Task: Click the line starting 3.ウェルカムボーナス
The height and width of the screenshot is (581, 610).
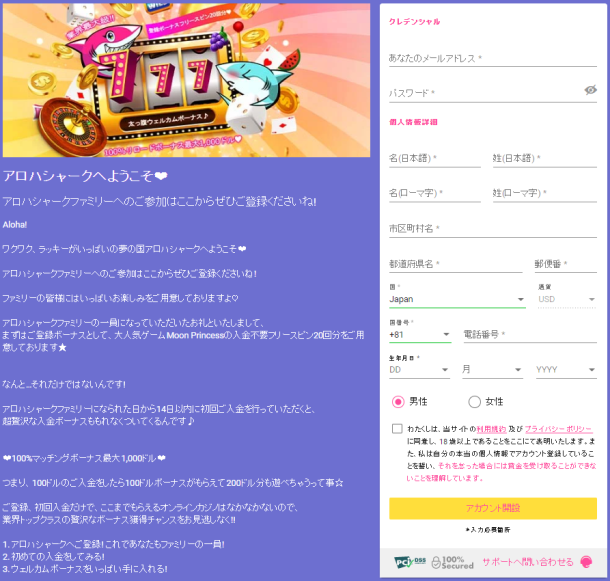Action: (x=85, y=569)
